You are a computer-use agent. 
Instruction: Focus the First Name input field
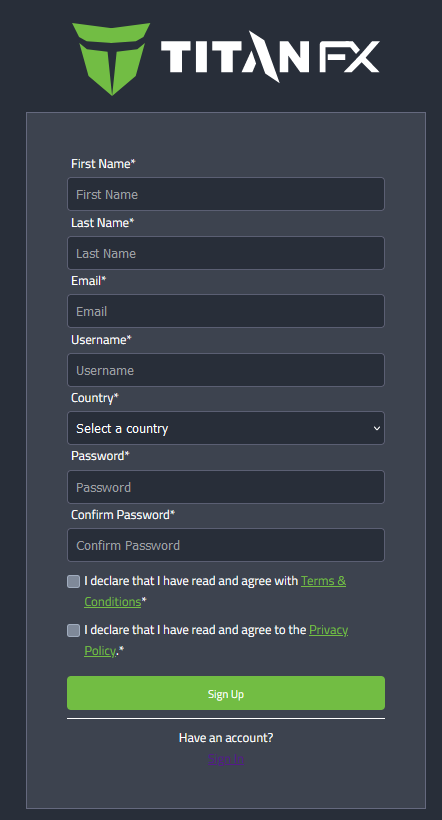pos(226,194)
